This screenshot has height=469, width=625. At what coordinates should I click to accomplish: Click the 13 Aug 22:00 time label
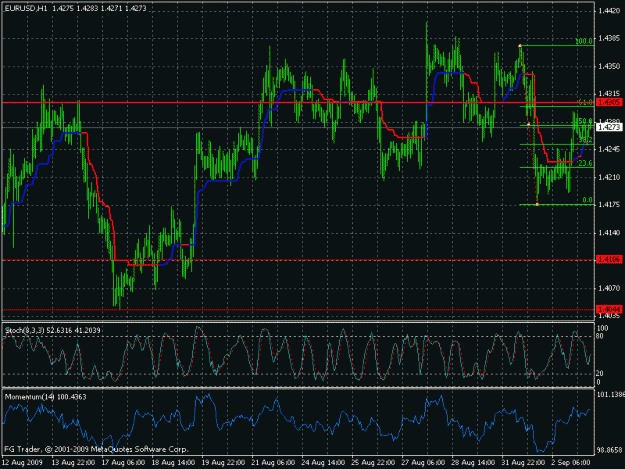point(73,463)
